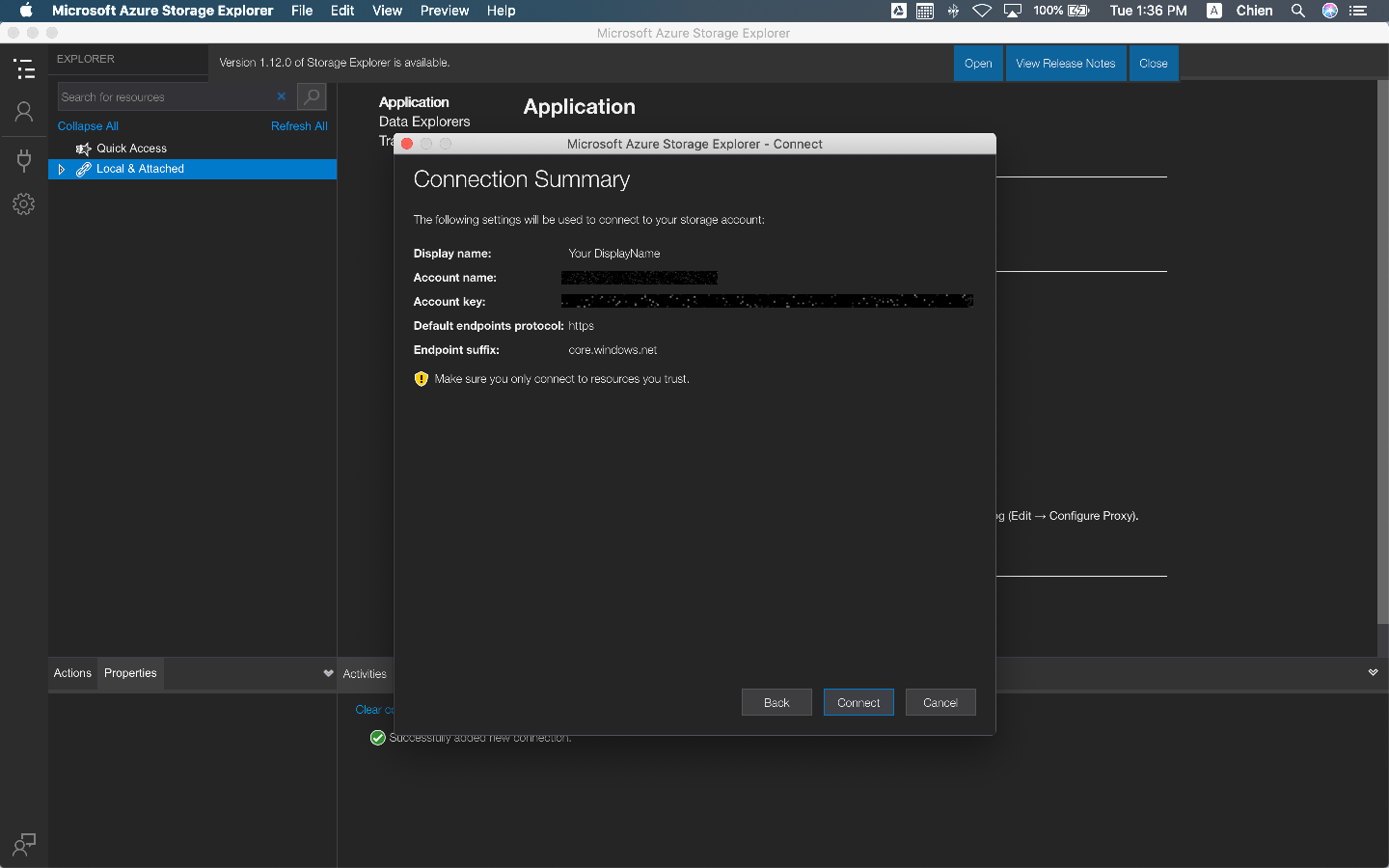The image size is (1389, 868).
Task: Select the Quick Access star icon
Action: coord(82,149)
